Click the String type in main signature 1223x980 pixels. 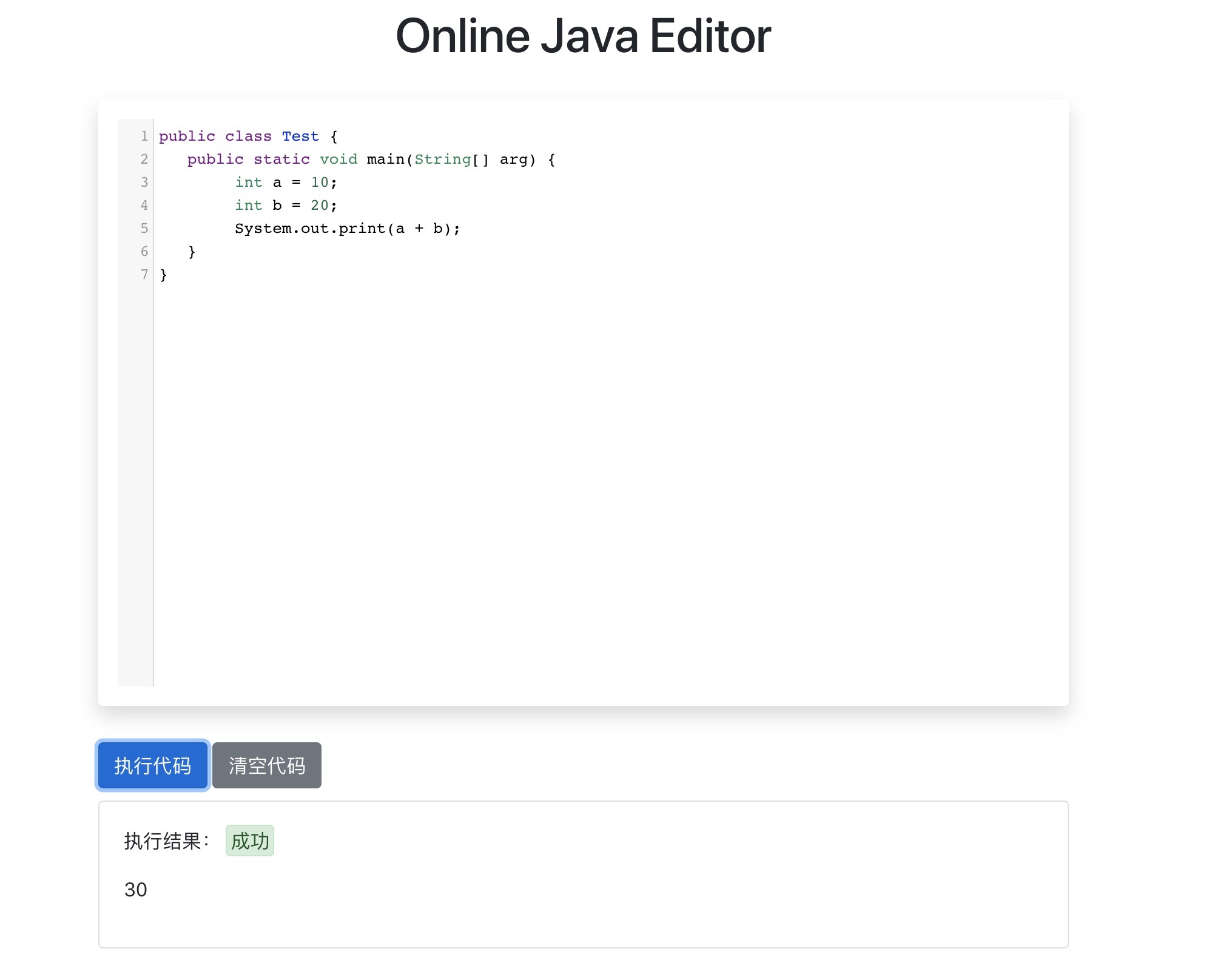(x=443, y=159)
